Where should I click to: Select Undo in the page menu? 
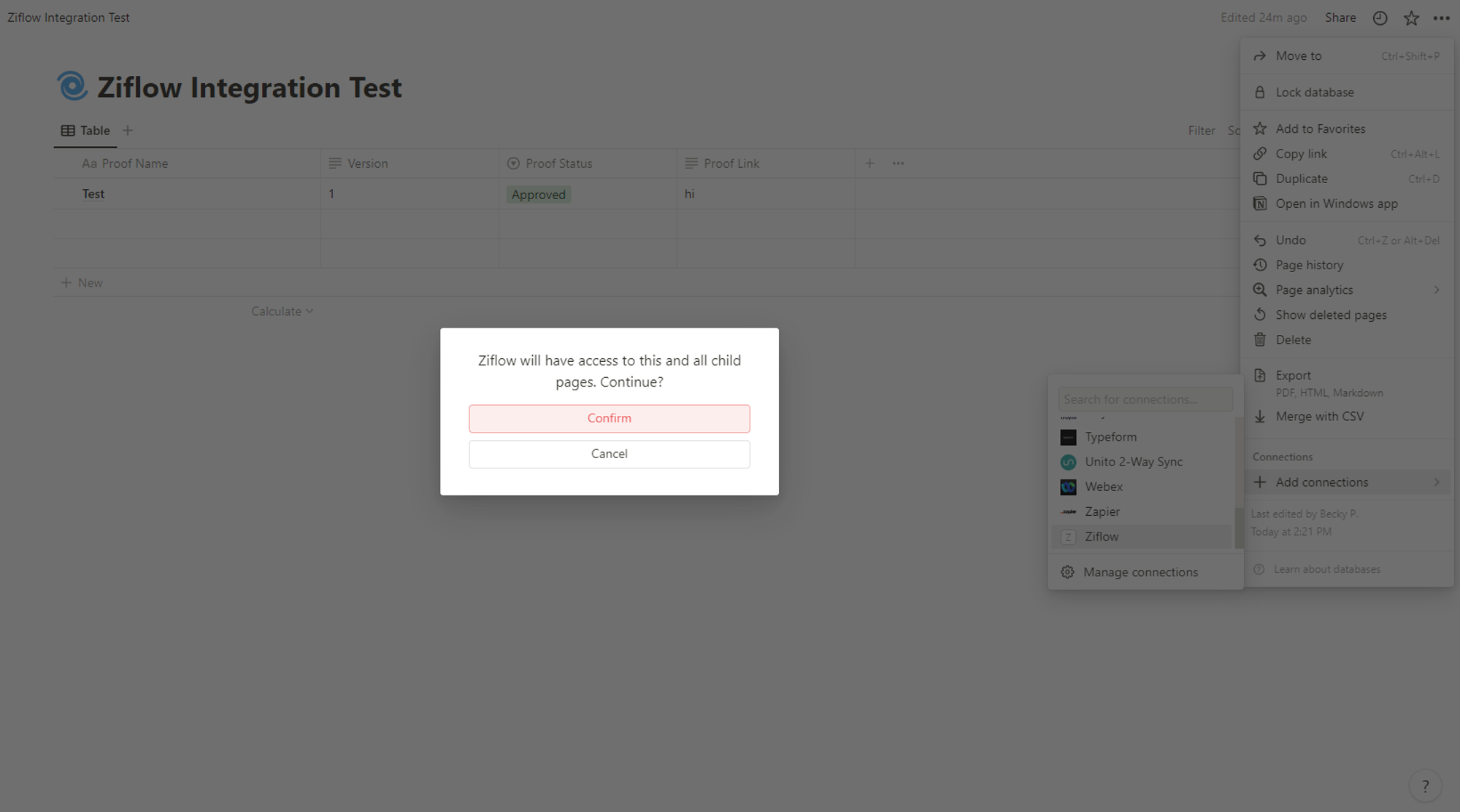[1347, 240]
